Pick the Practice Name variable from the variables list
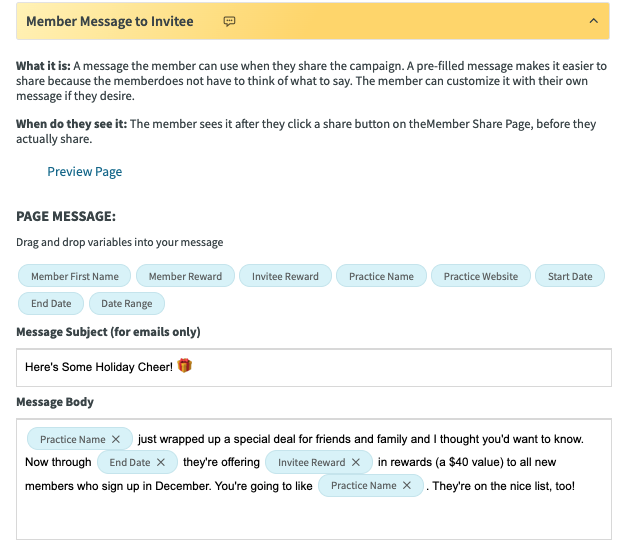Viewport: 625px width, 547px height. [x=381, y=276]
